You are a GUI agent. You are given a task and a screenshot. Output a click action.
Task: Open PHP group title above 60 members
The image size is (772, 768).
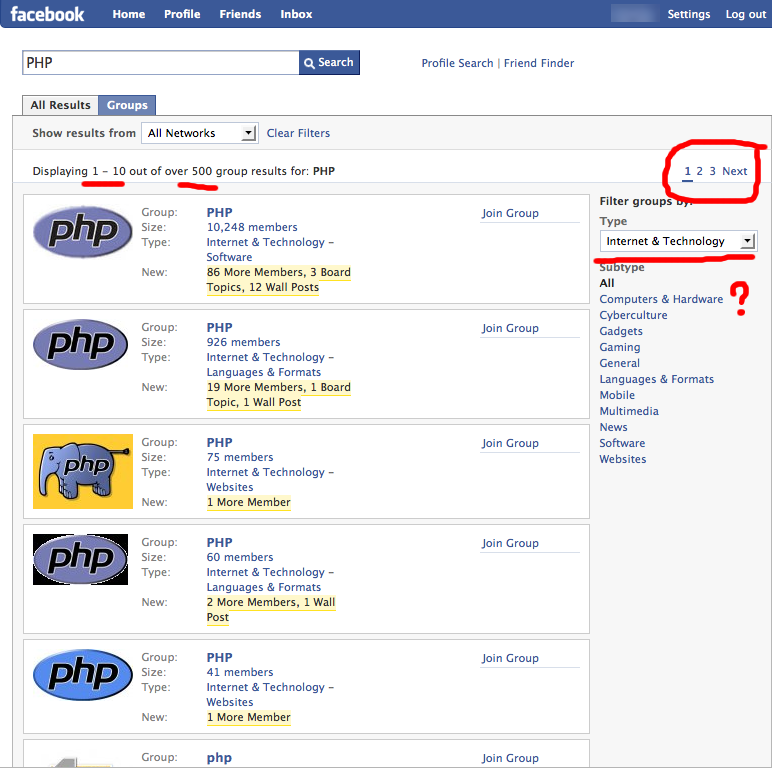219,543
